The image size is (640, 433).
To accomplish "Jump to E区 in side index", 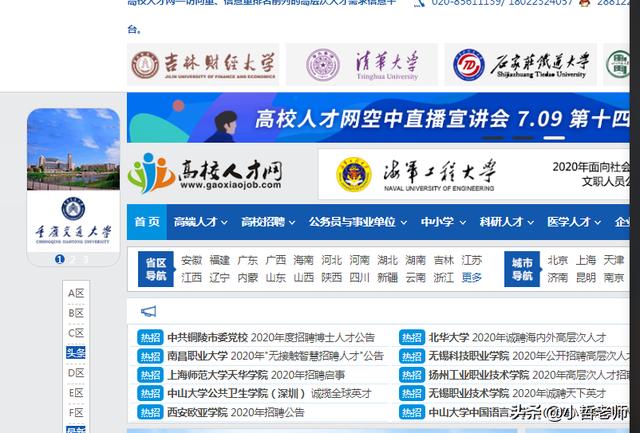I will point(76,393).
